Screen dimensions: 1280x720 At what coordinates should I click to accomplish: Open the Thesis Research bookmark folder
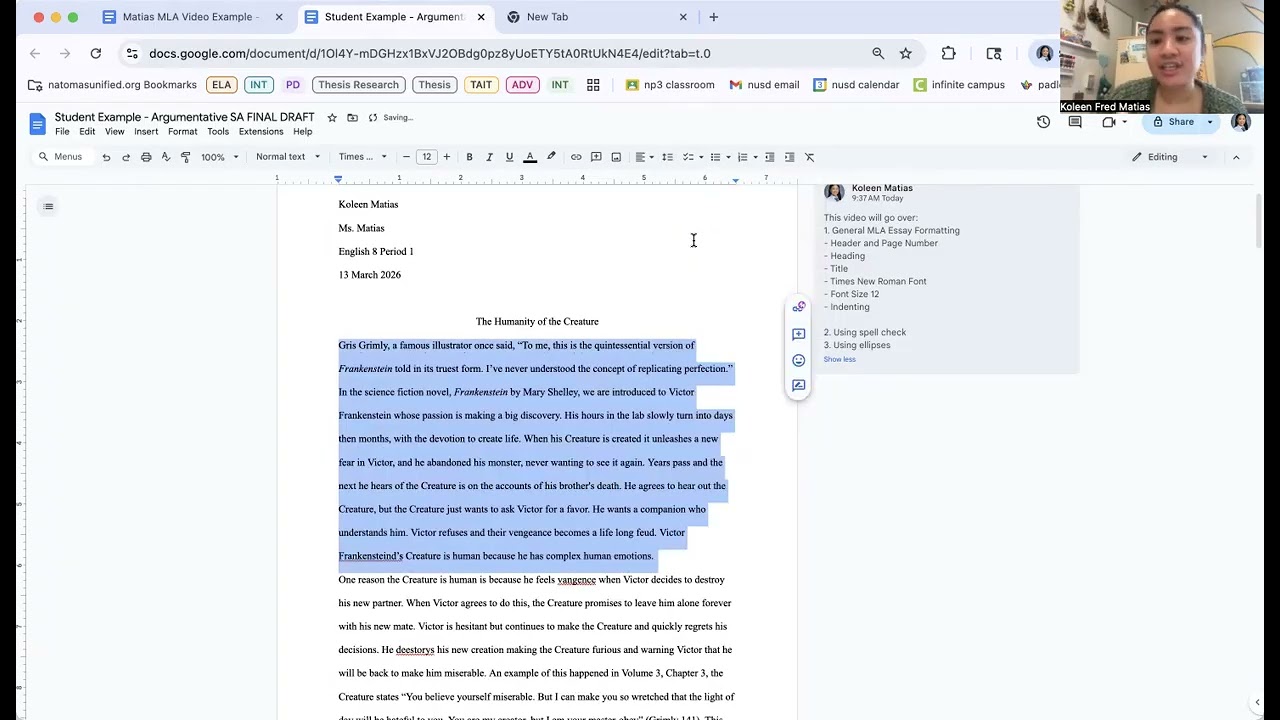click(358, 85)
